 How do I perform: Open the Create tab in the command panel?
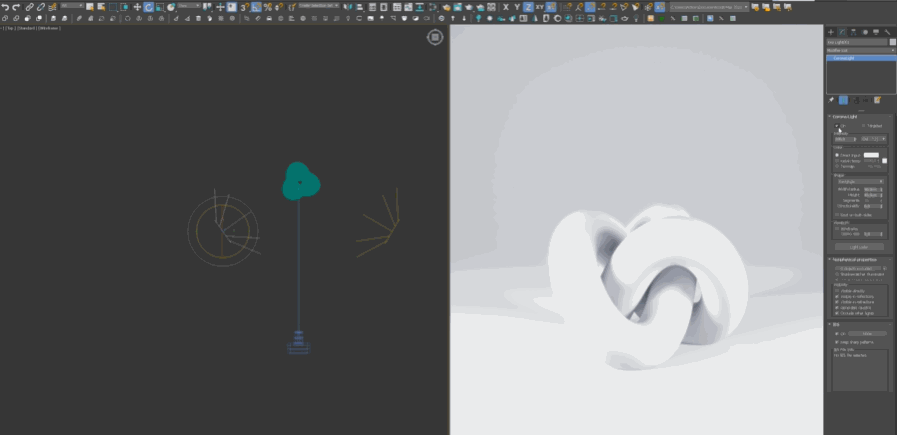tap(831, 32)
